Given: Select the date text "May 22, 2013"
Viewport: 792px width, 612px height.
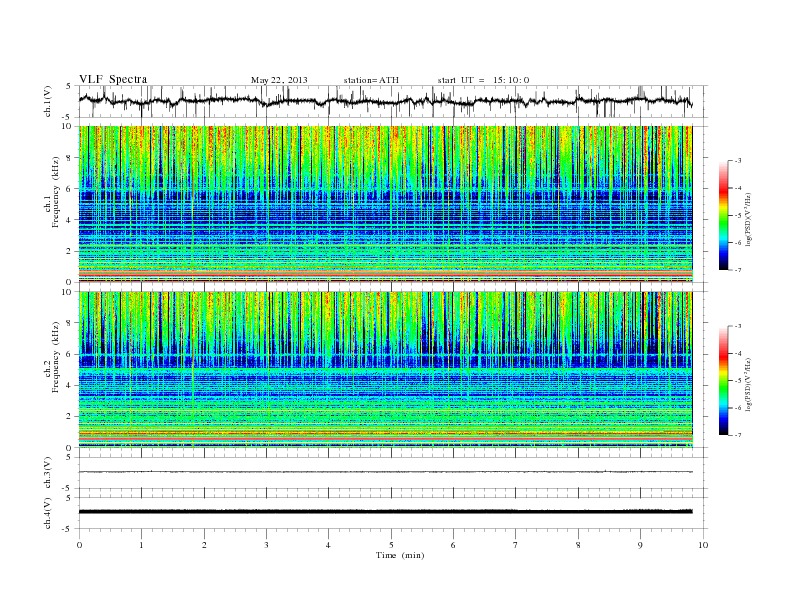Looking at the screenshot, I should tap(279, 80).
